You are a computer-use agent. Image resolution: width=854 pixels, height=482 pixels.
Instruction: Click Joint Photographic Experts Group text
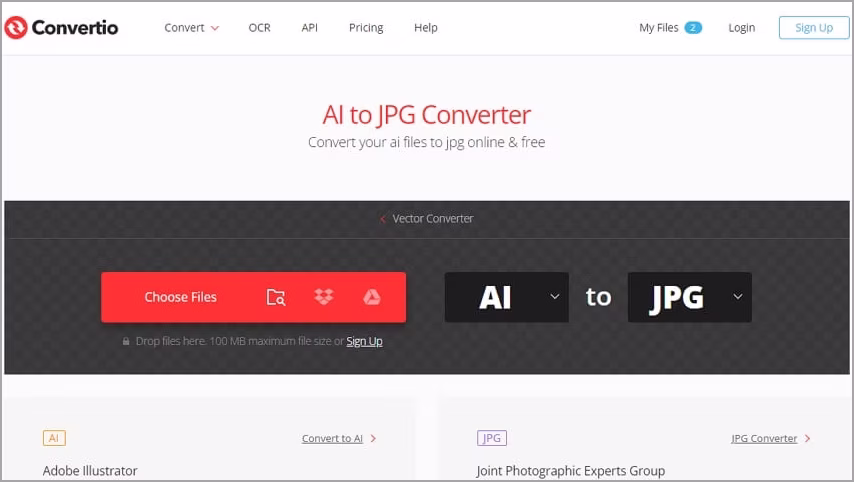point(571,471)
